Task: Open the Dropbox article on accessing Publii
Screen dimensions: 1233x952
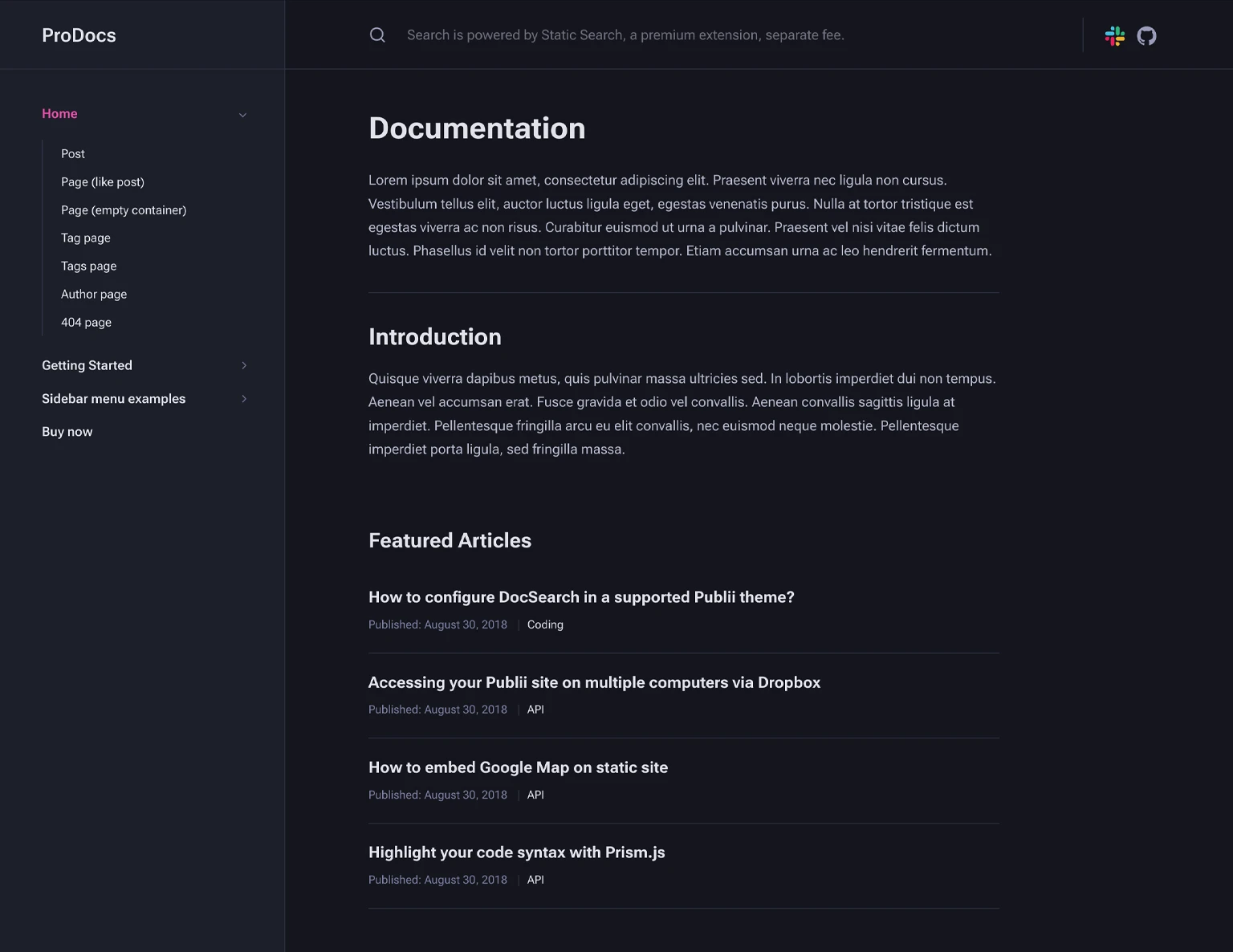Action: coord(594,682)
